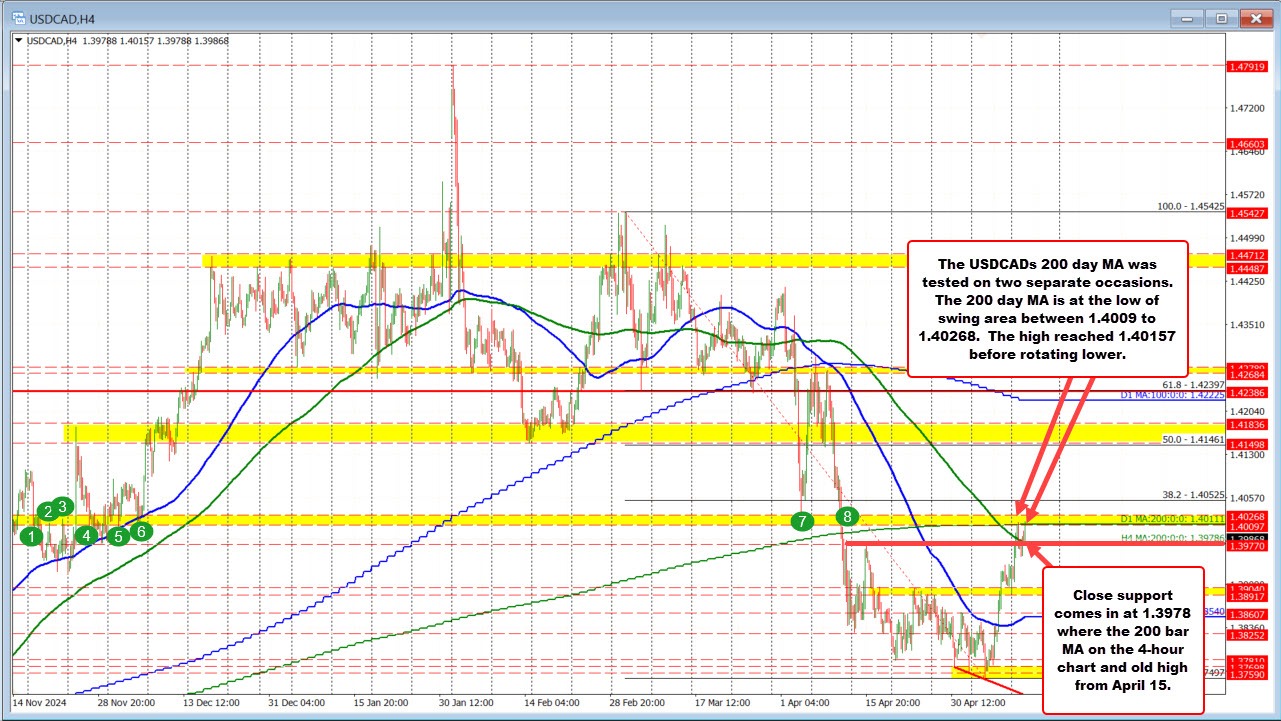Click the 1.38252 red price label
The image size is (1281, 721).
(1247, 635)
